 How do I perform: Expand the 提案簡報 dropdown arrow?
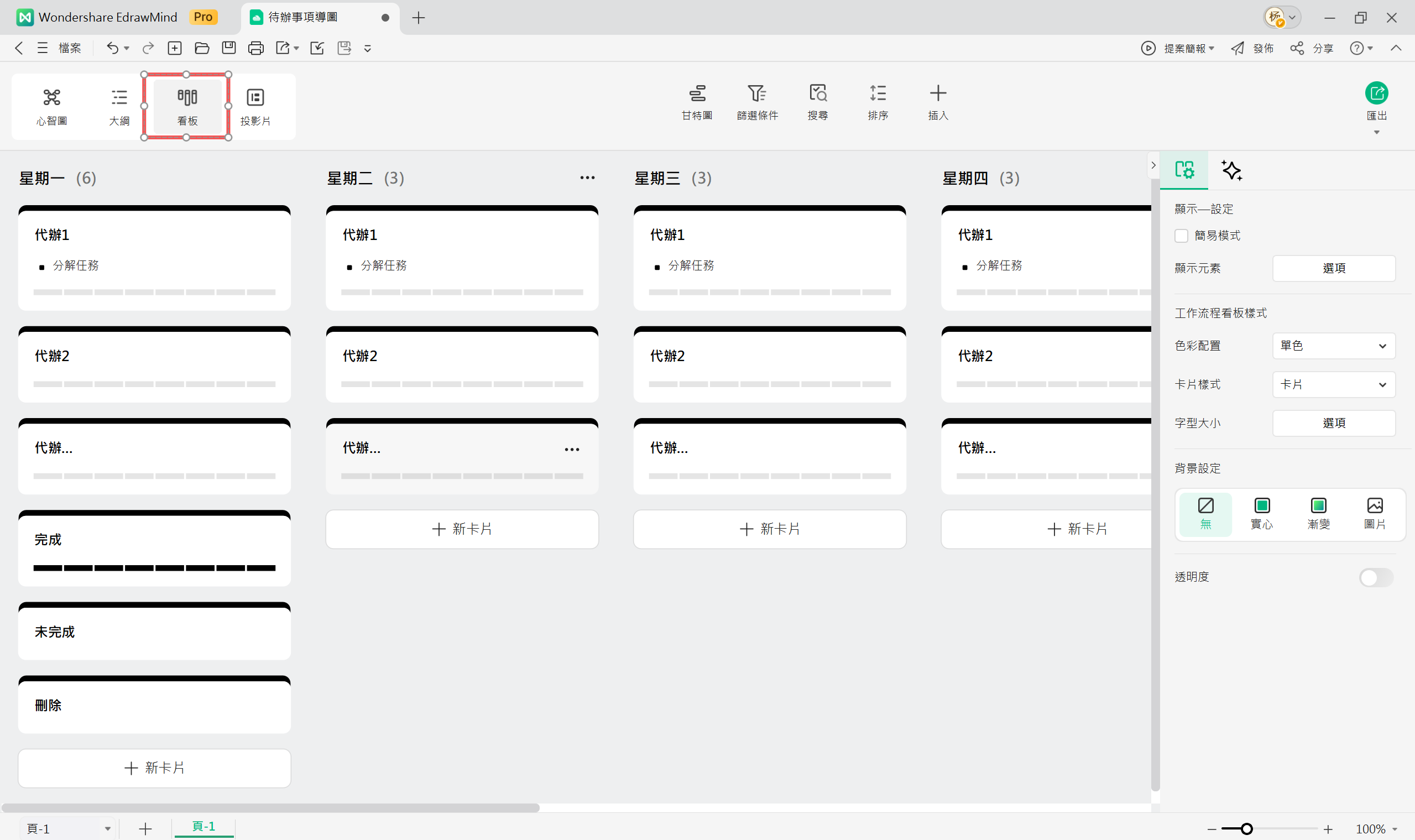pos(1212,48)
